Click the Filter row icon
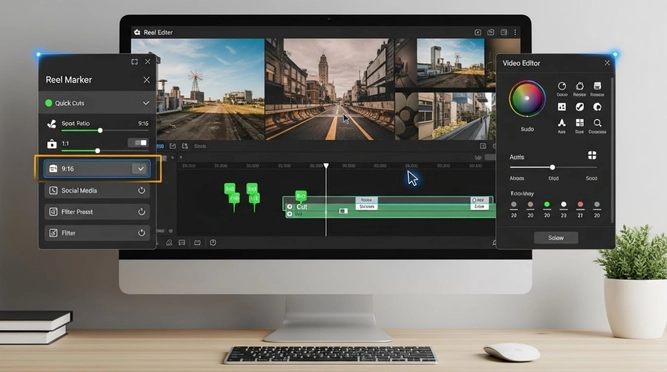This screenshot has width=667, height=372. [53, 233]
